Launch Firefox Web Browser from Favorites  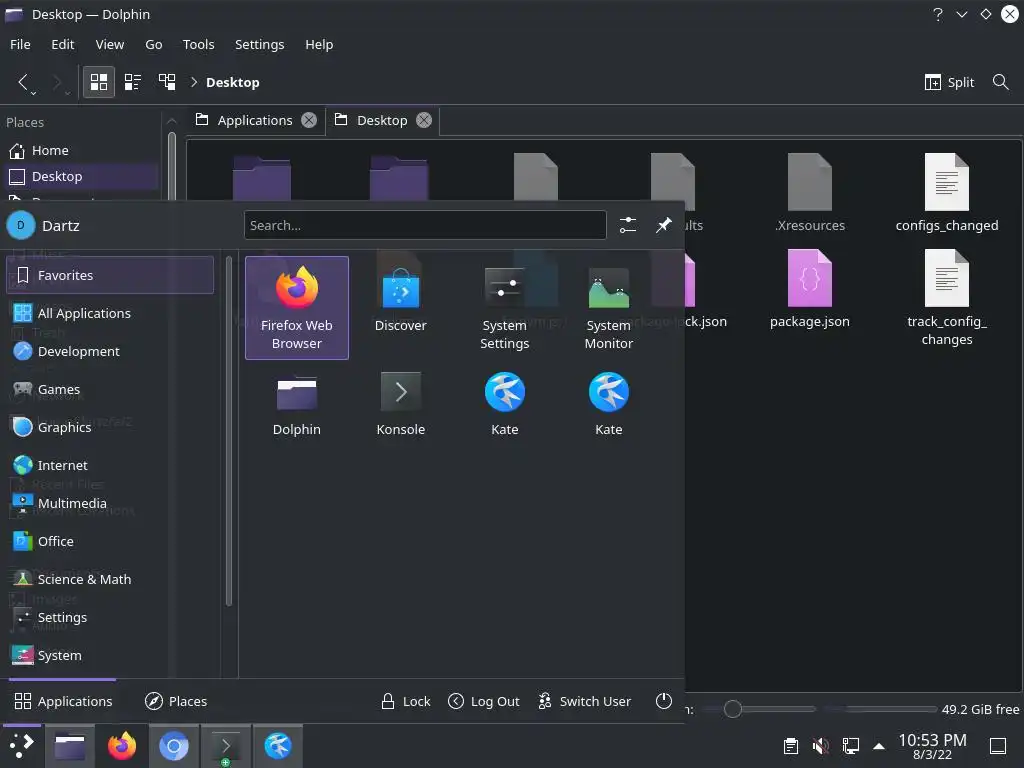pos(296,308)
